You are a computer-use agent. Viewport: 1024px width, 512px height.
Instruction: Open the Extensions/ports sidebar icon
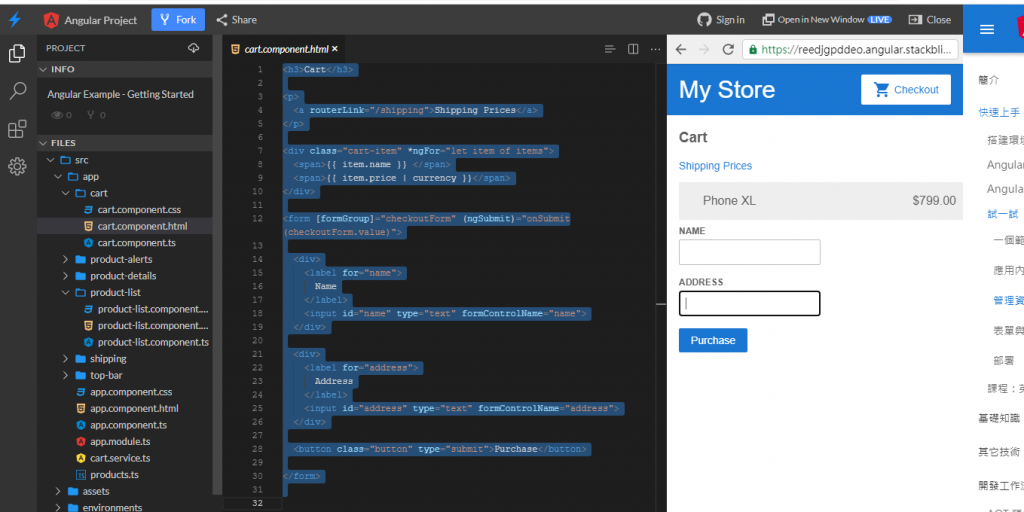(x=17, y=129)
